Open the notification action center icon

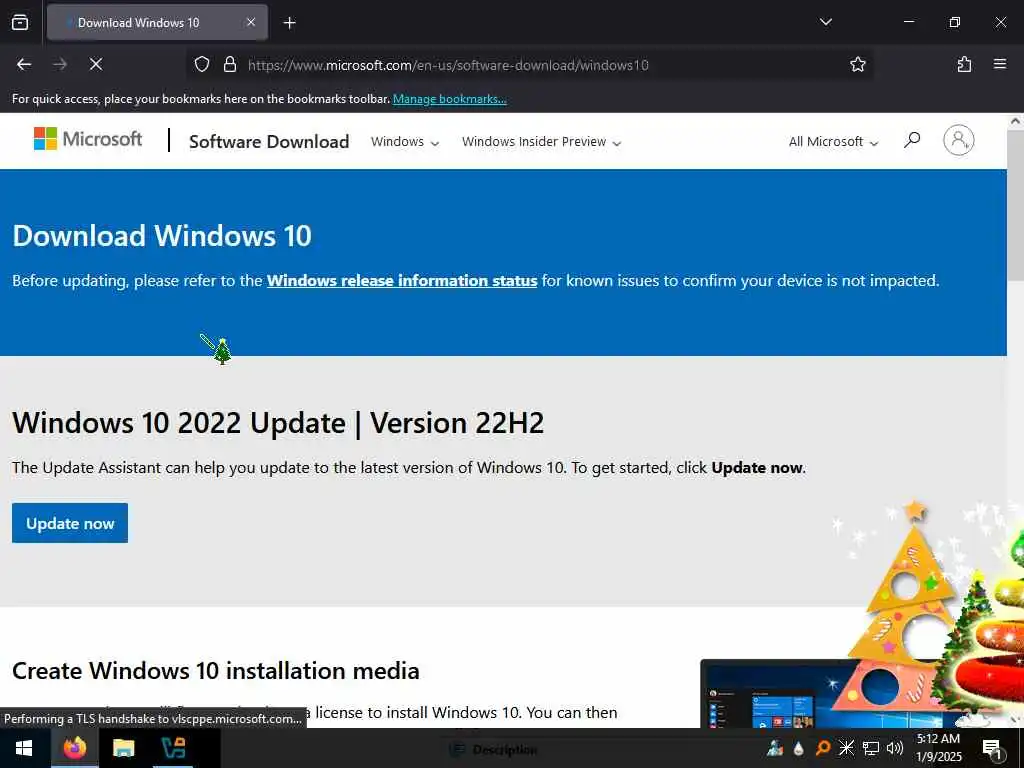993,749
